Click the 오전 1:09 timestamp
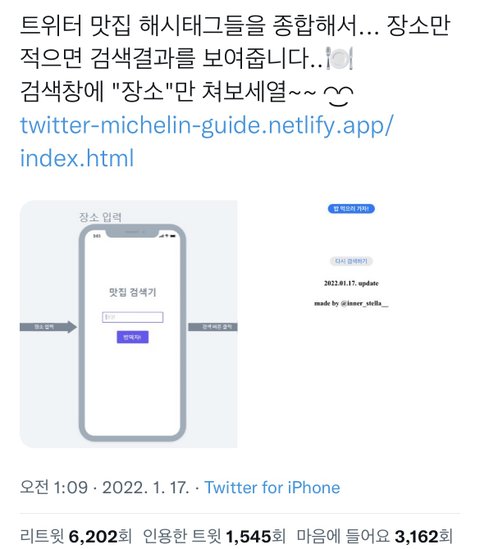The image size is (480, 549). click(54, 487)
